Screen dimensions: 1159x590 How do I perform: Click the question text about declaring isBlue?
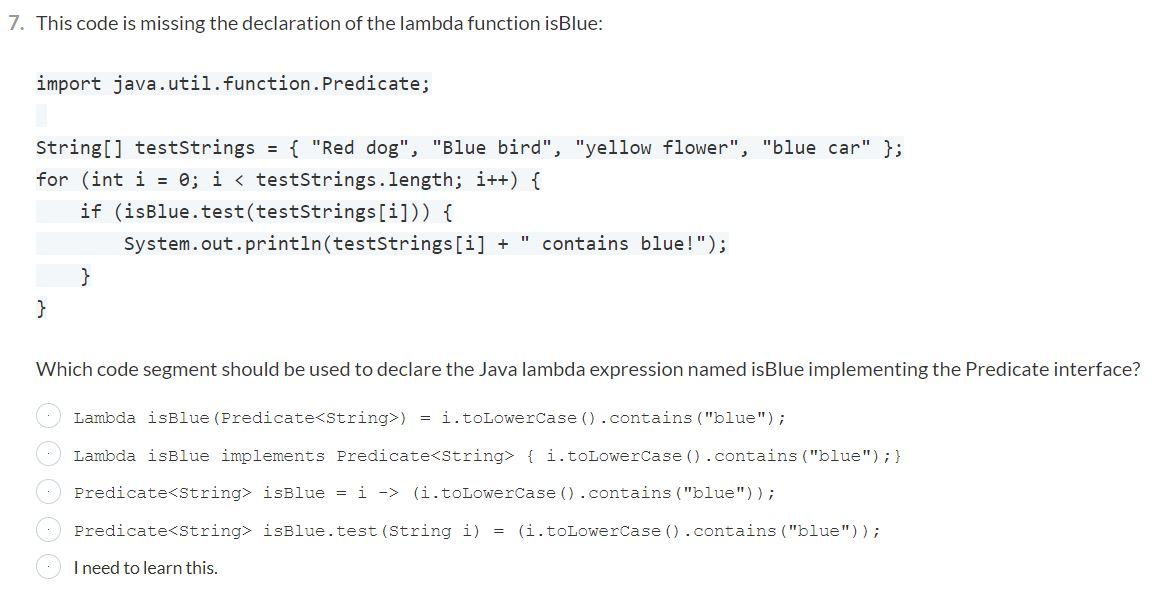pyautogui.click(x=588, y=369)
